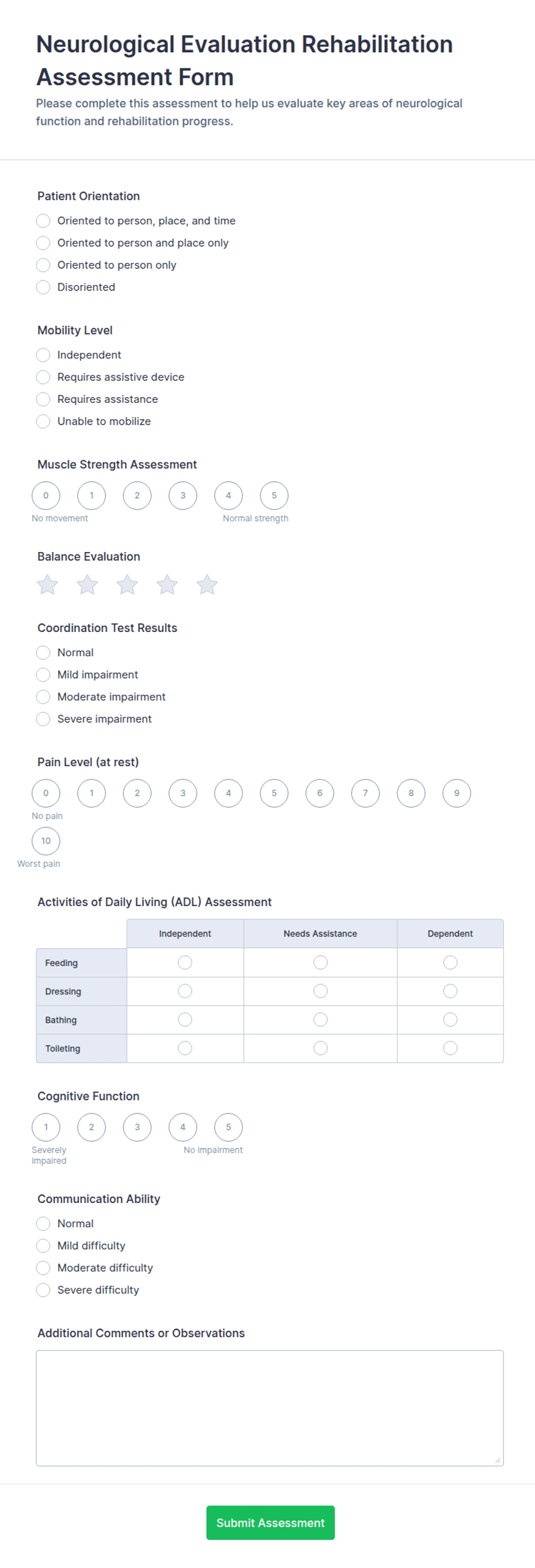Mark Bathing as Dependent
This screenshot has height=1568, width=535.
tap(450, 1019)
